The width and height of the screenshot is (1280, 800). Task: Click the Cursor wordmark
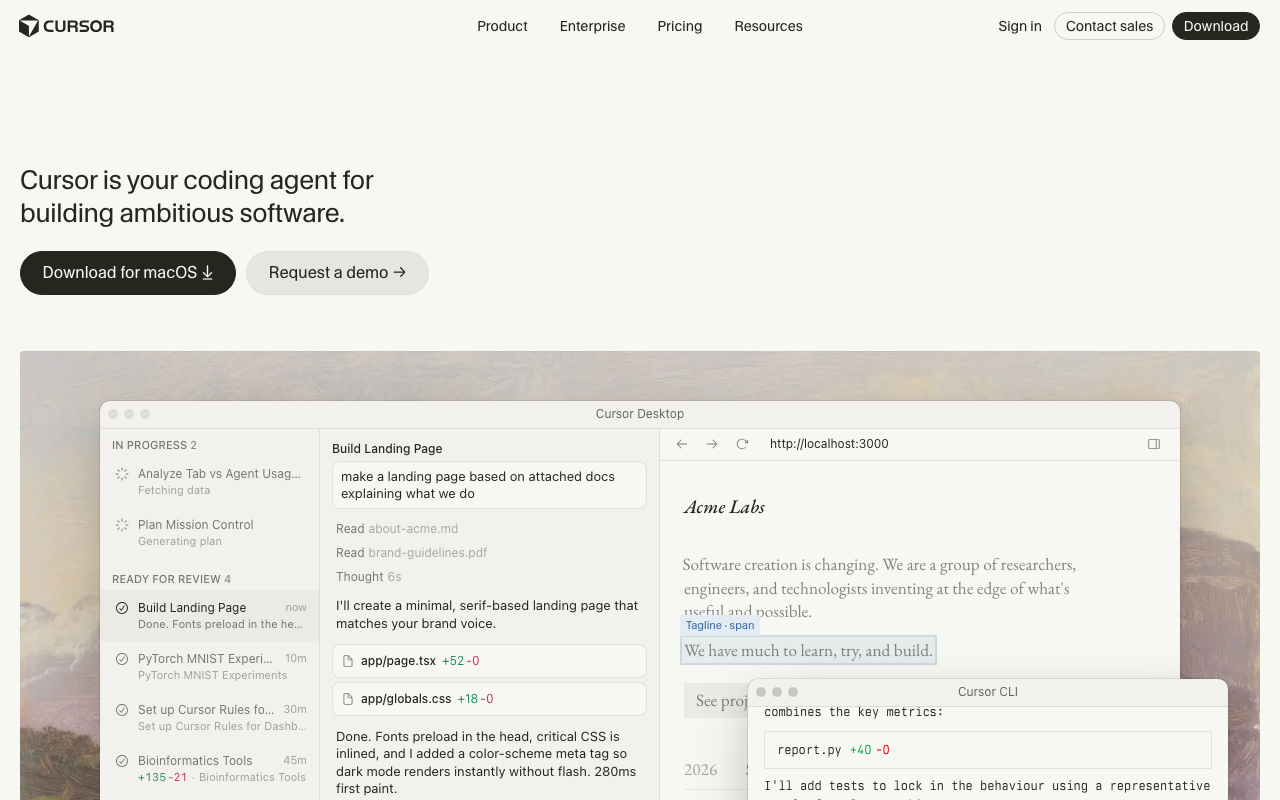[x=79, y=26]
